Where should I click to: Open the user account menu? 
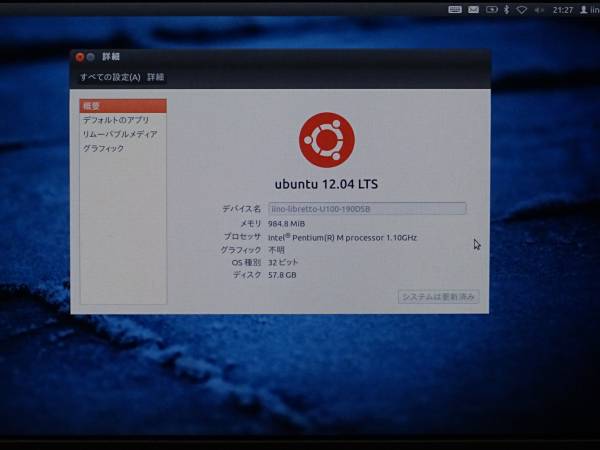(x=590, y=10)
